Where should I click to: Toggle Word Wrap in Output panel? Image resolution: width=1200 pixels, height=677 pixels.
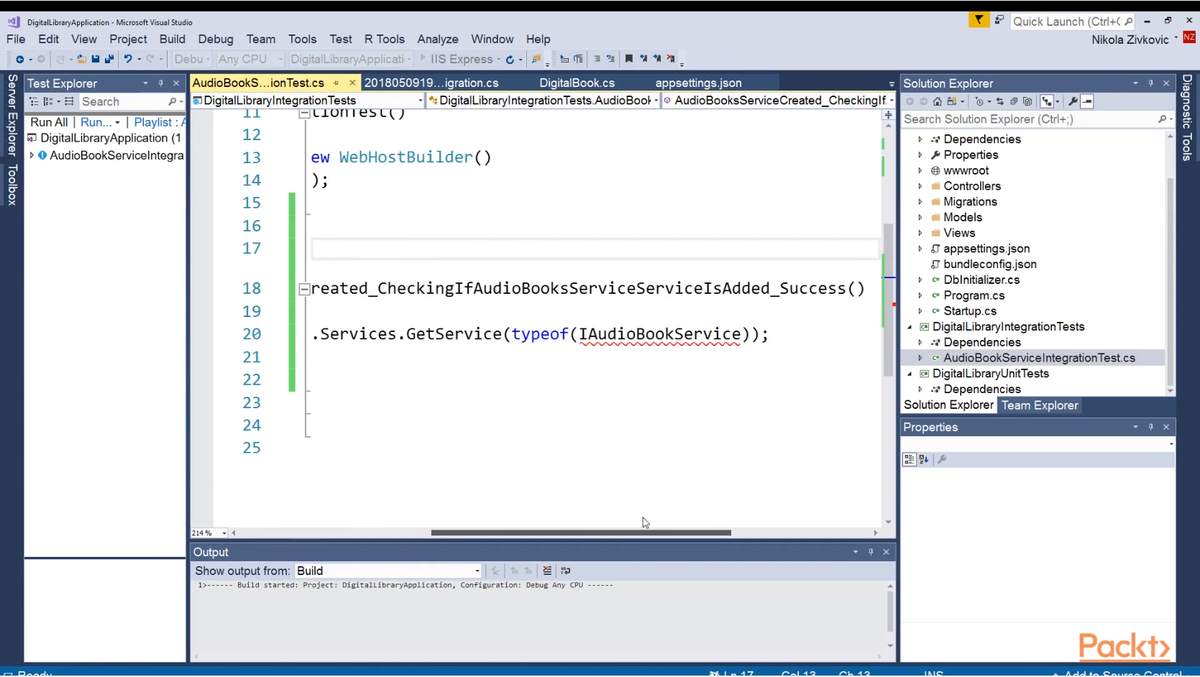tap(566, 571)
